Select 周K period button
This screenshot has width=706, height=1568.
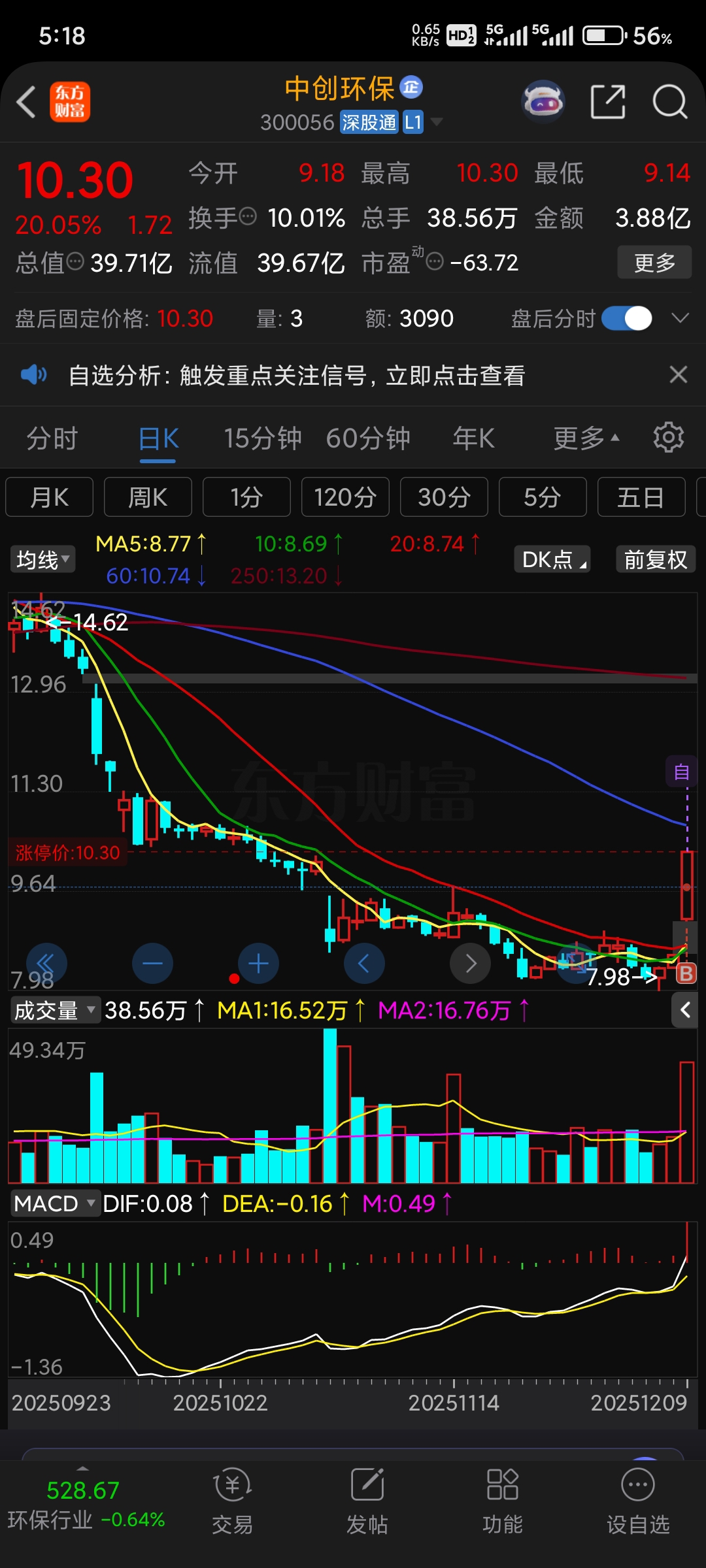(148, 497)
